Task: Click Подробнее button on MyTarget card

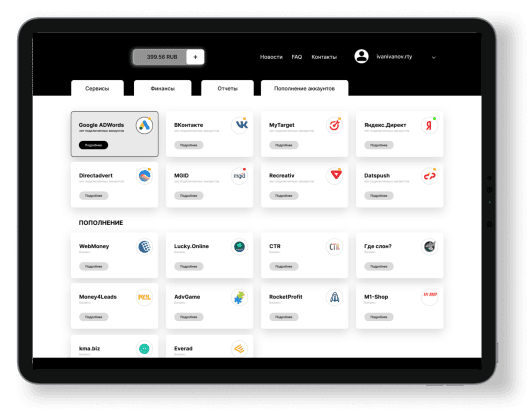Action: tap(284, 145)
